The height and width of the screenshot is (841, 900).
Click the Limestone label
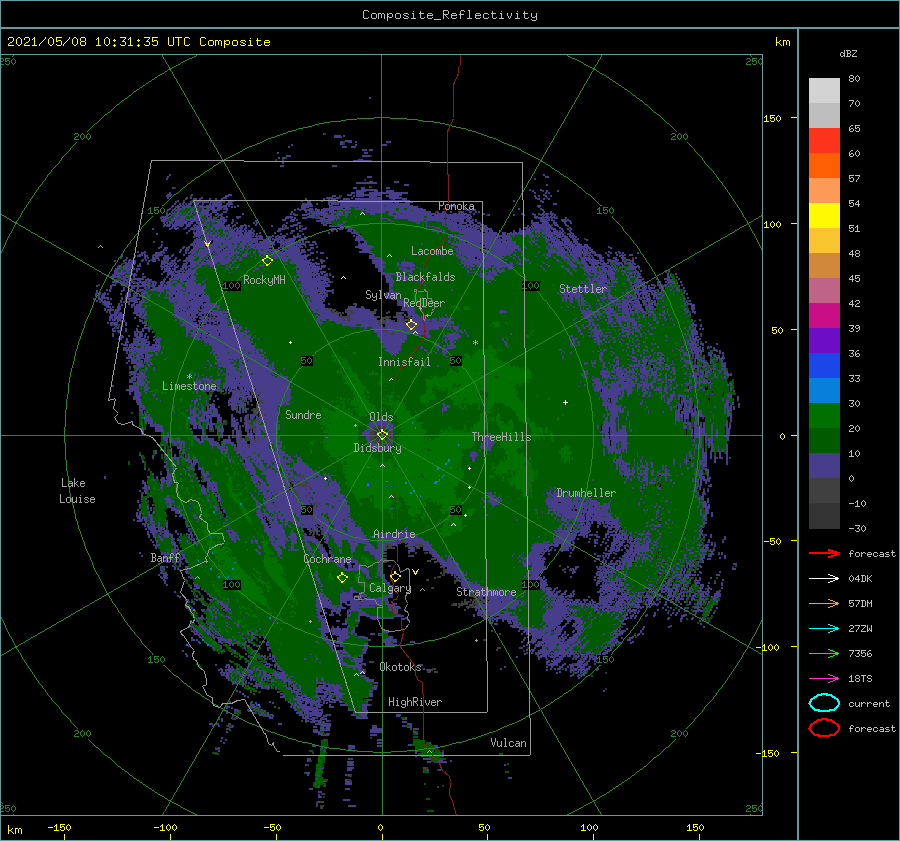click(189, 386)
